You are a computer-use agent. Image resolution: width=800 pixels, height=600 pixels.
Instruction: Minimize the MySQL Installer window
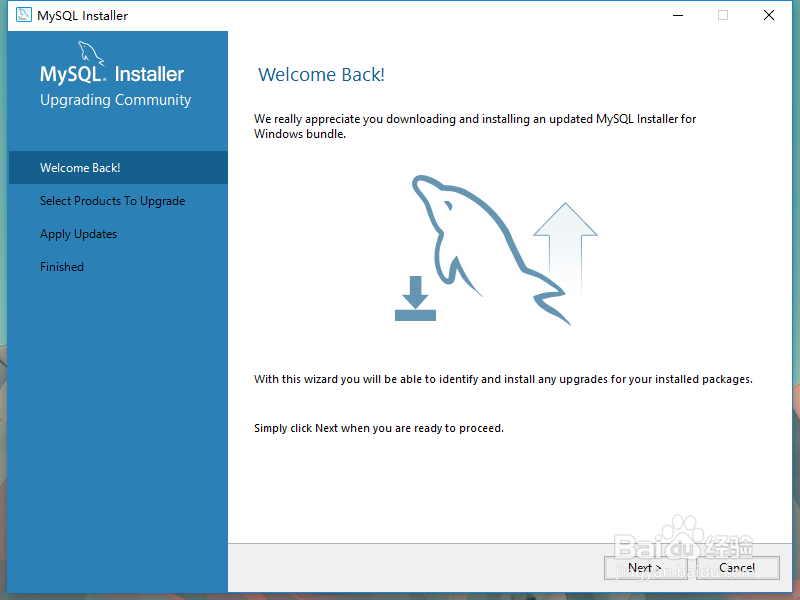coord(678,15)
